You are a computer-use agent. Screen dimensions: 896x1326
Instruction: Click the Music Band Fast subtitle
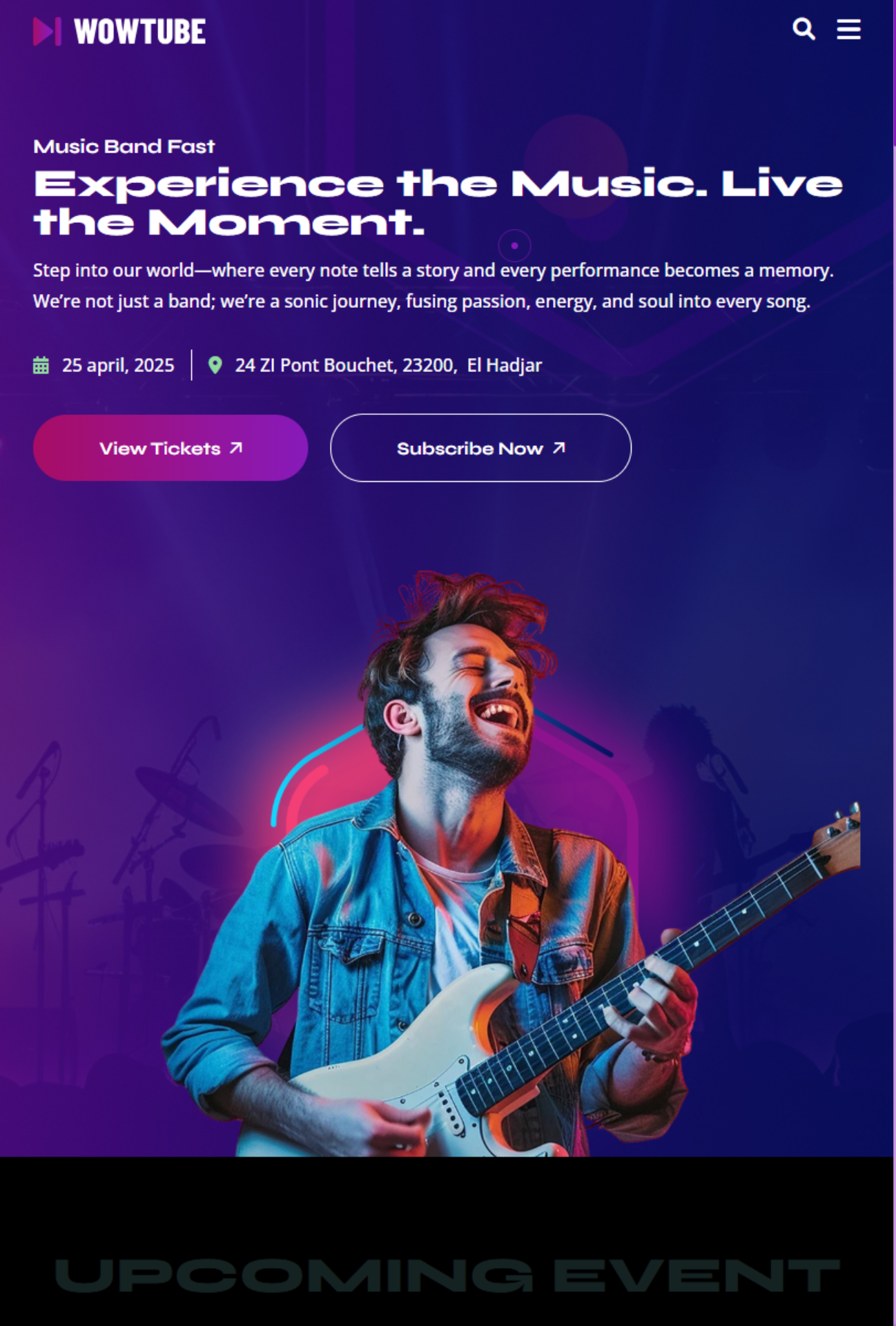click(124, 146)
